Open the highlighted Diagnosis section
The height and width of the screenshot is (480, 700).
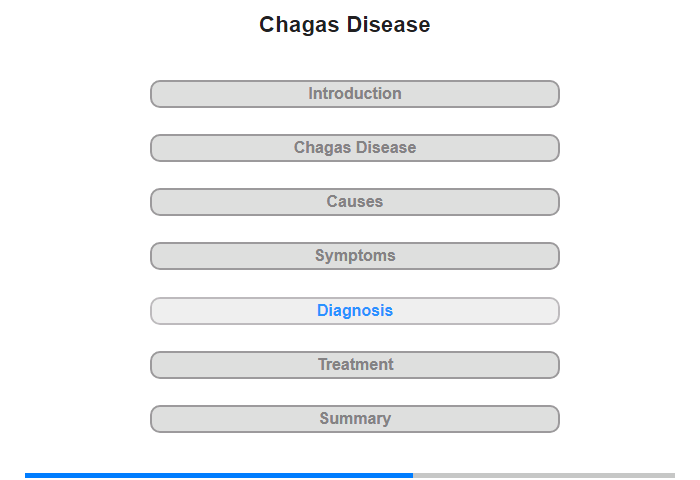coord(354,311)
